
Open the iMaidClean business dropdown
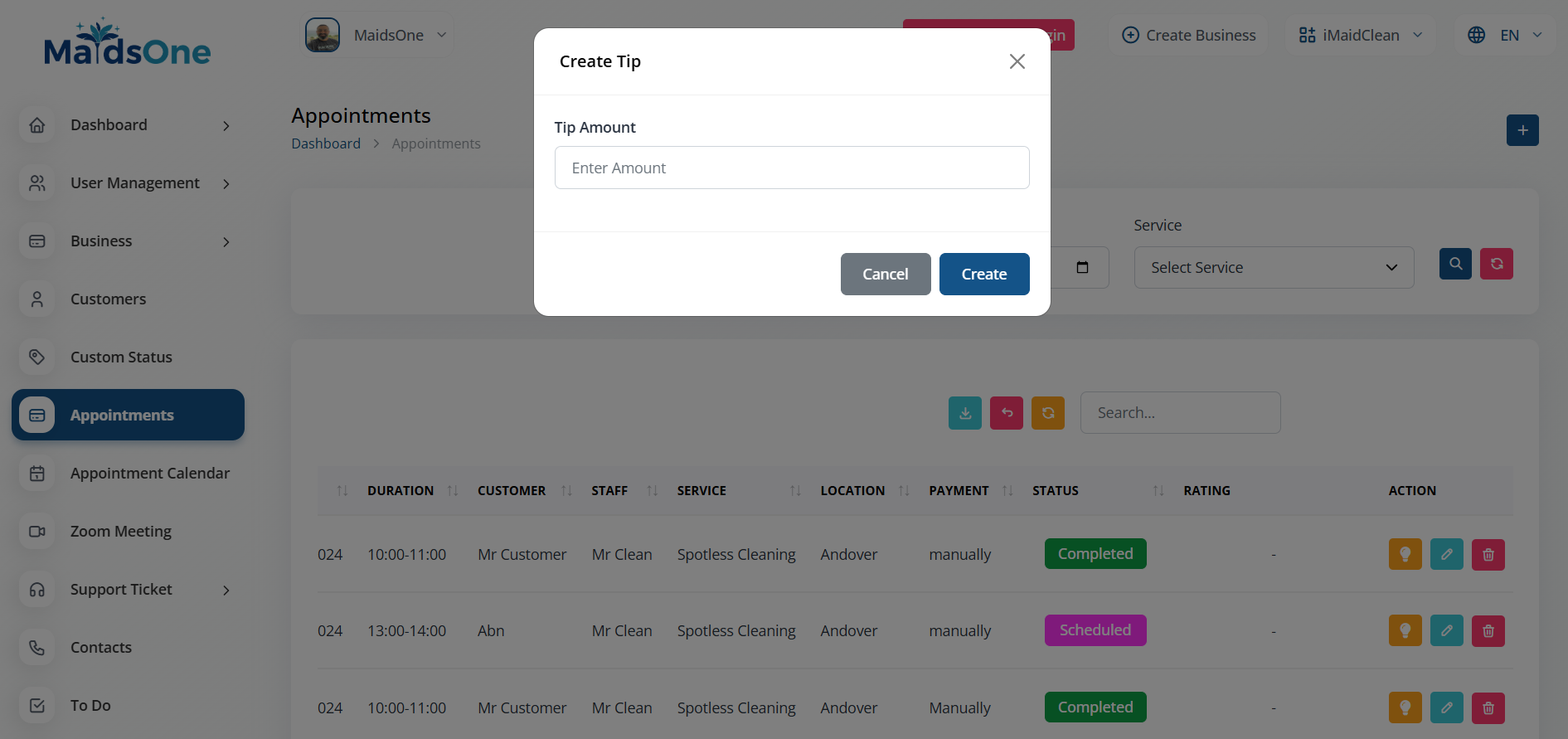pyautogui.click(x=1360, y=36)
